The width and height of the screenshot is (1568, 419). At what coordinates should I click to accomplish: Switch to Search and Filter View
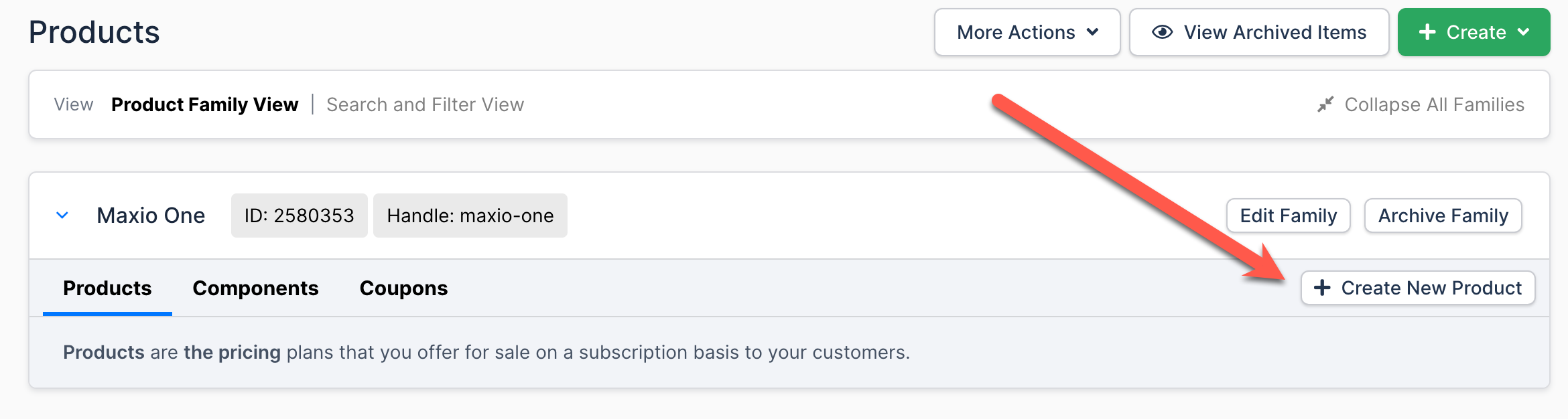click(x=425, y=104)
